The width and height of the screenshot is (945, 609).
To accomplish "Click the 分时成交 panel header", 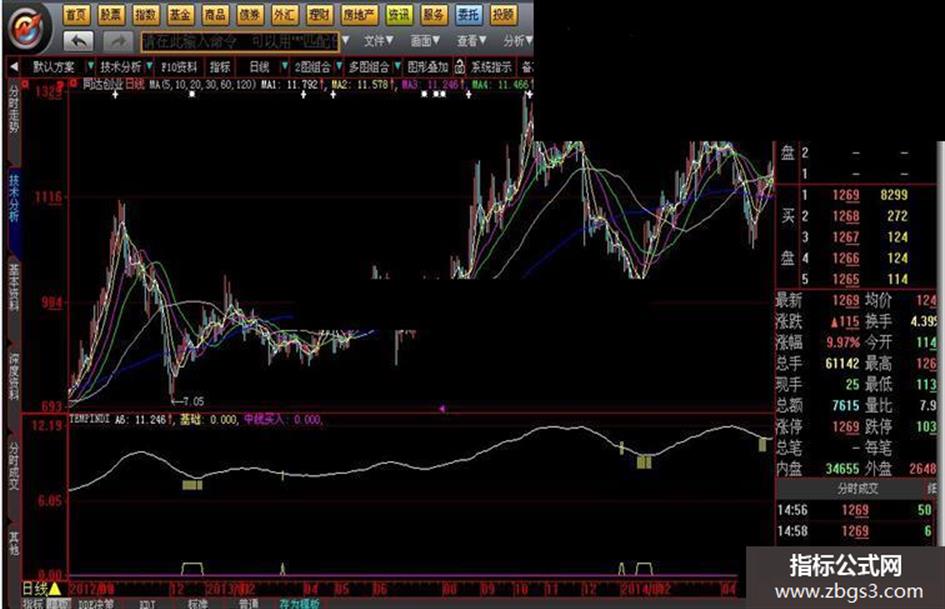I will 858,489.
